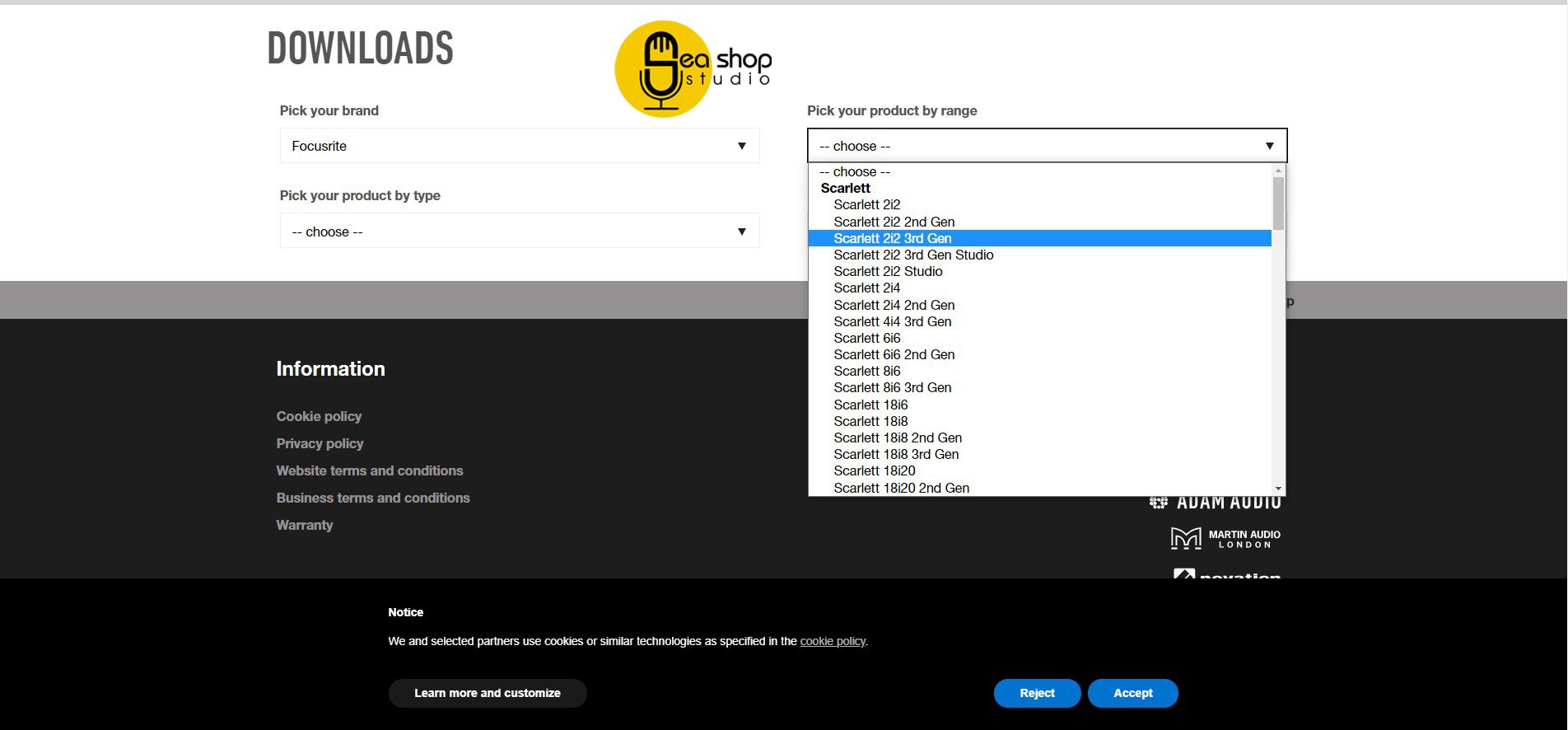Pick Scarlett 2i2 Studio option
Viewport: 1568px width, 730px height.
(1040, 271)
